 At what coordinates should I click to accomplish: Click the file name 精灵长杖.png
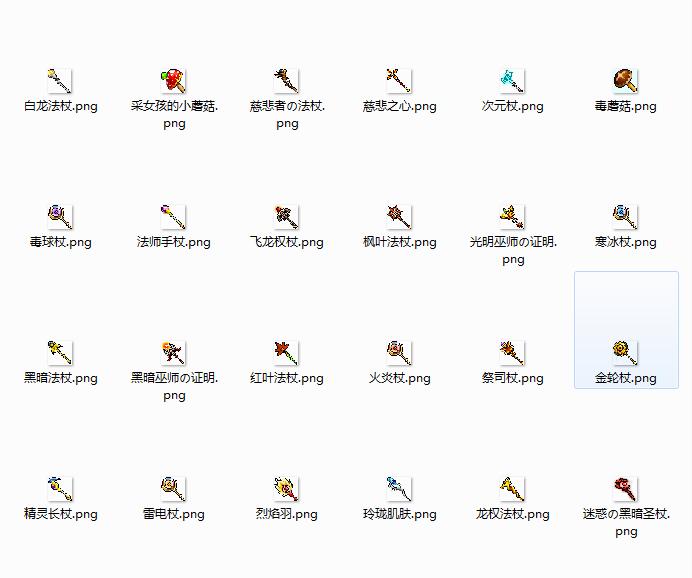(x=60, y=514)
